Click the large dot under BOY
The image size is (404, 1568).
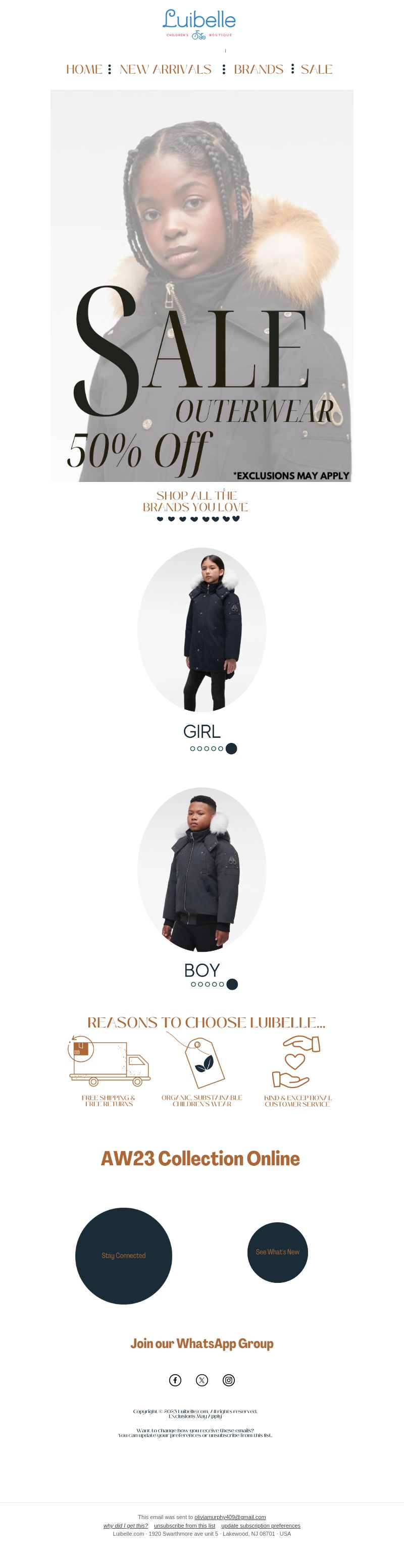[232, 984]
